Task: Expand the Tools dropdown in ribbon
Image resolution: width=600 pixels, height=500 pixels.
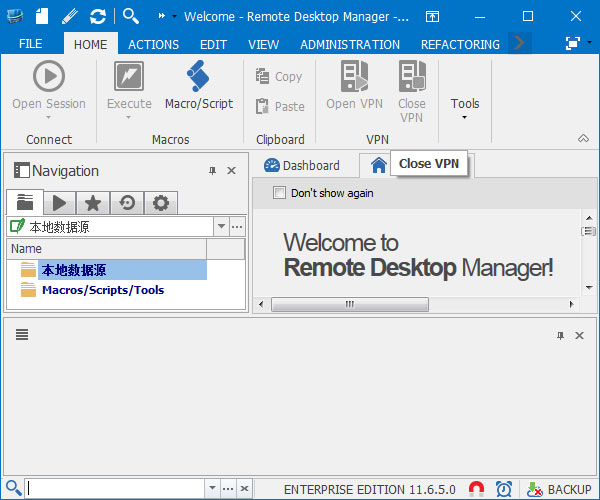Action: pos(465,108)
